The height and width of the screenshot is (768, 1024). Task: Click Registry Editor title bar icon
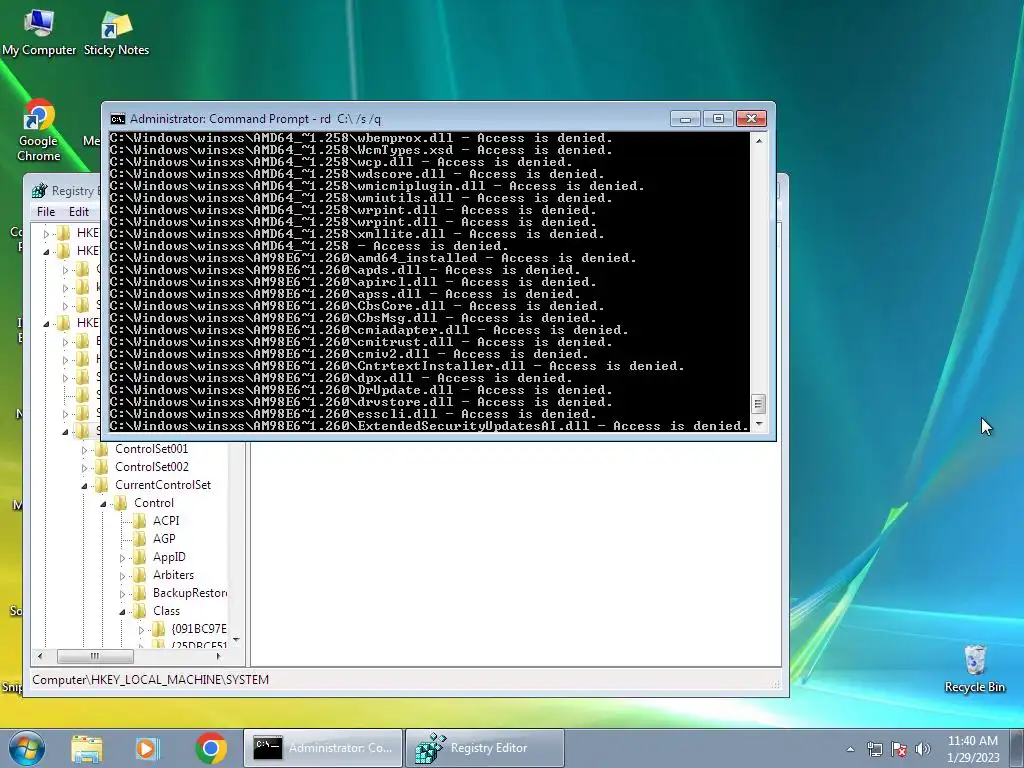coord(40,191)
